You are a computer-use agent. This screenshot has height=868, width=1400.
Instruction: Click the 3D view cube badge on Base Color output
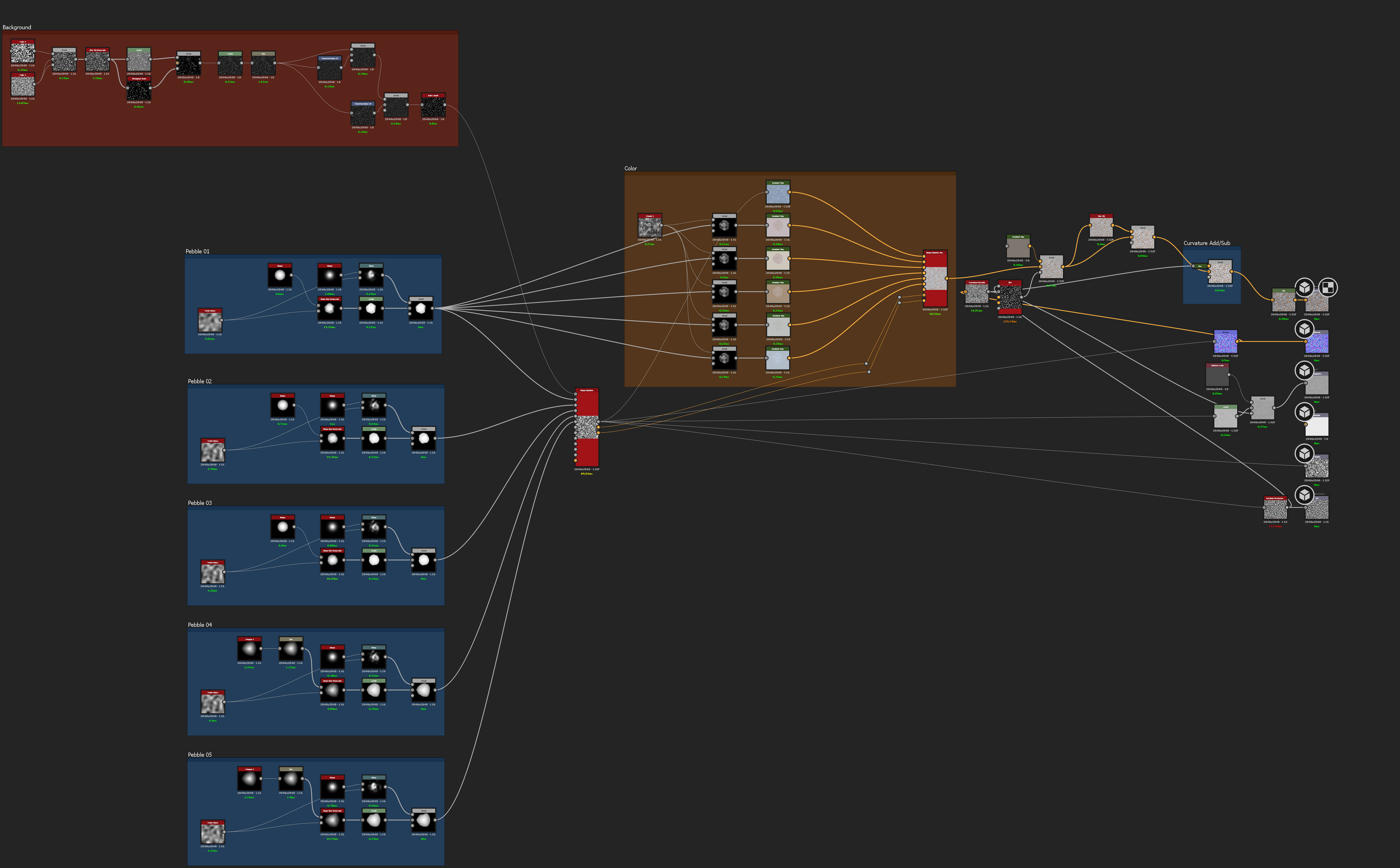[x=1304, y=287]
